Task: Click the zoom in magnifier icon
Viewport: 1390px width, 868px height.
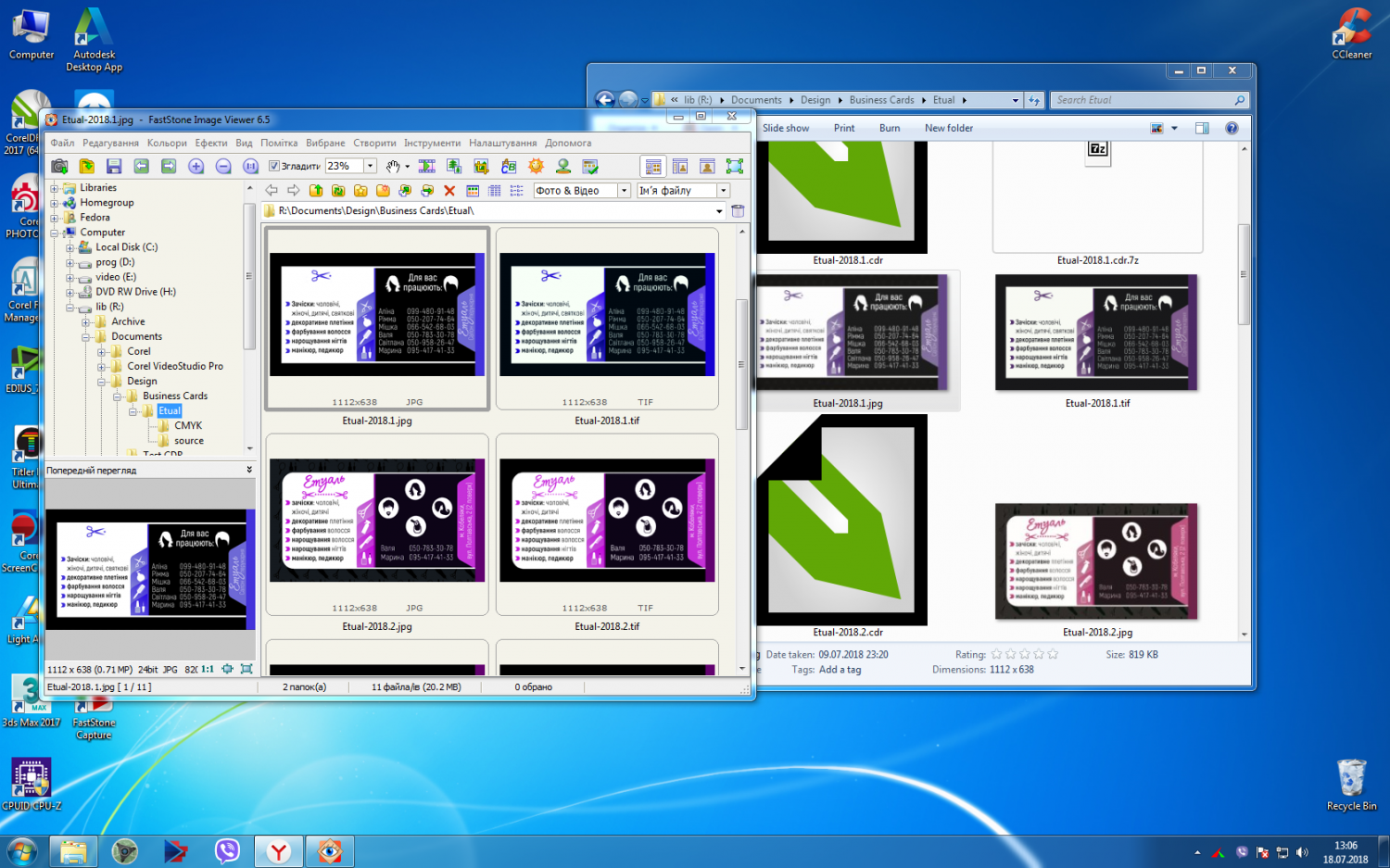Action: (196, 167)
